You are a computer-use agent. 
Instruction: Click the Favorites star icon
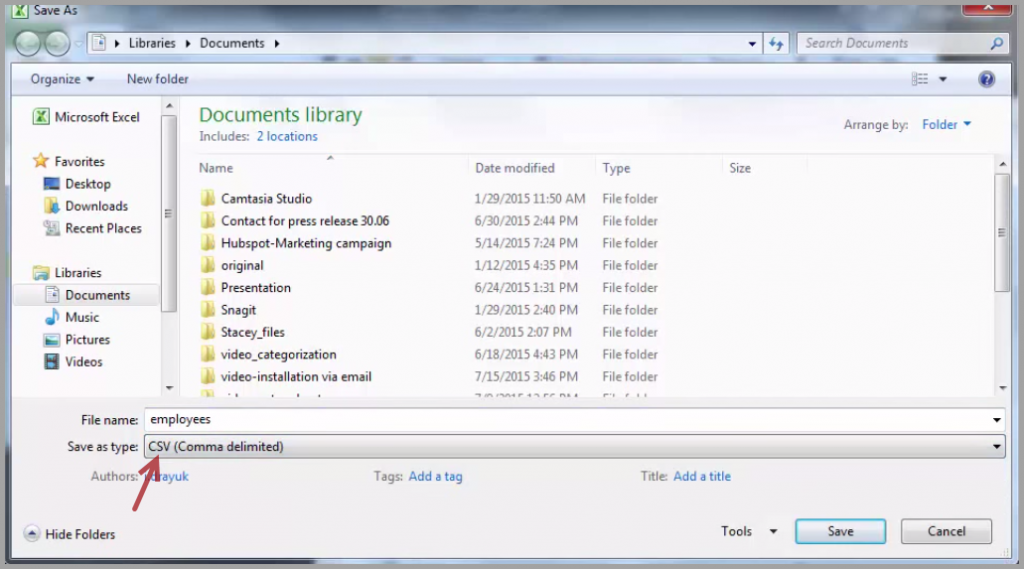(x=41, y=161)
